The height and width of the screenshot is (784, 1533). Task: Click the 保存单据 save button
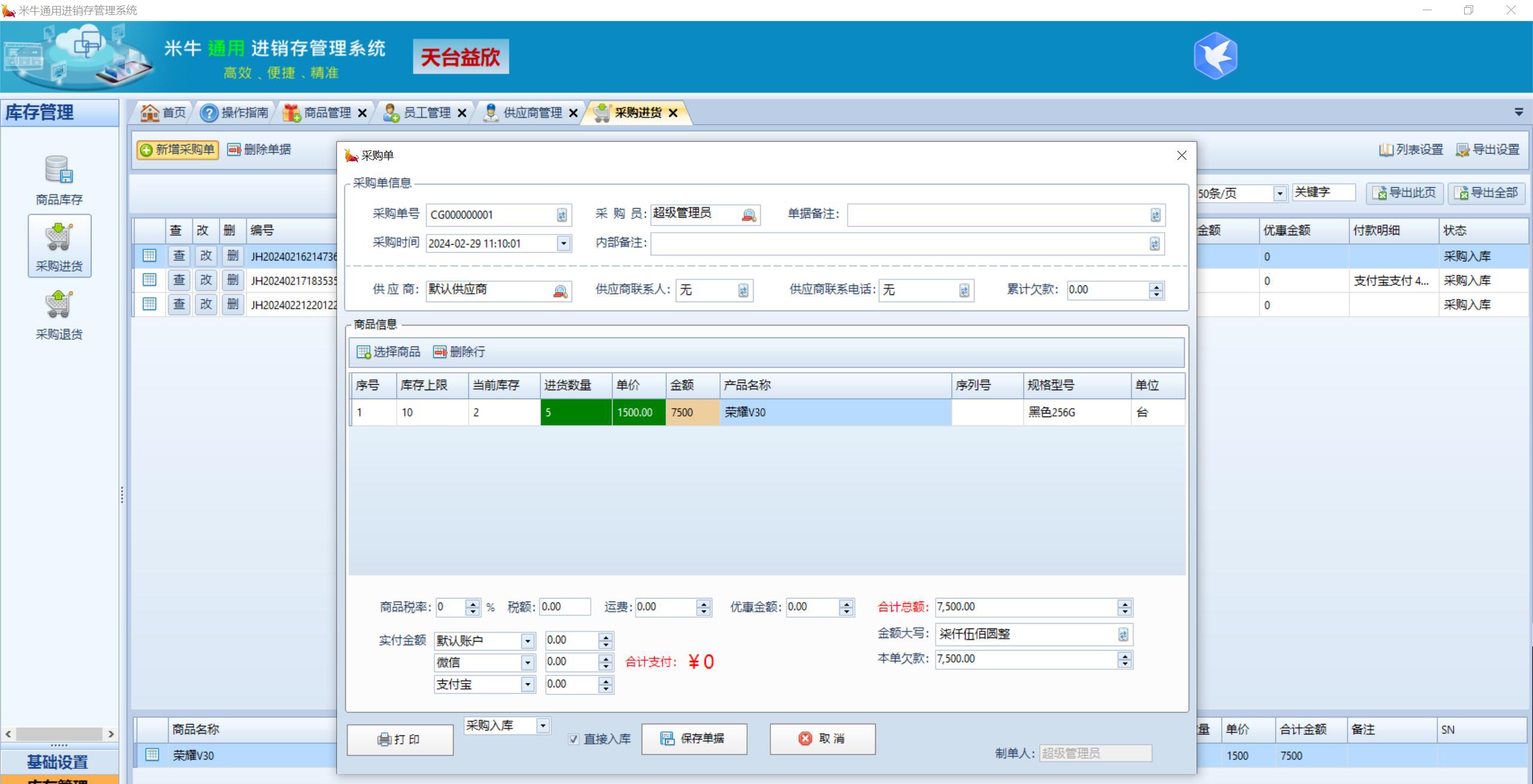pos(694,739)
